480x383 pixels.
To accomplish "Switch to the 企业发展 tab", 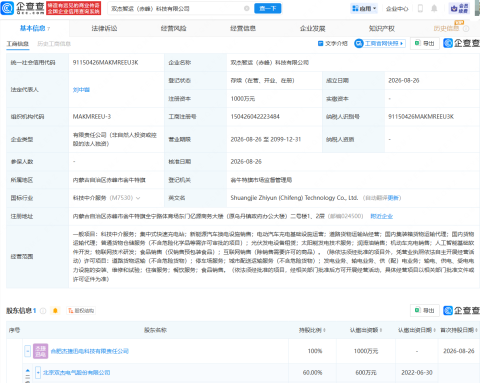I will (x=312, y=29).
